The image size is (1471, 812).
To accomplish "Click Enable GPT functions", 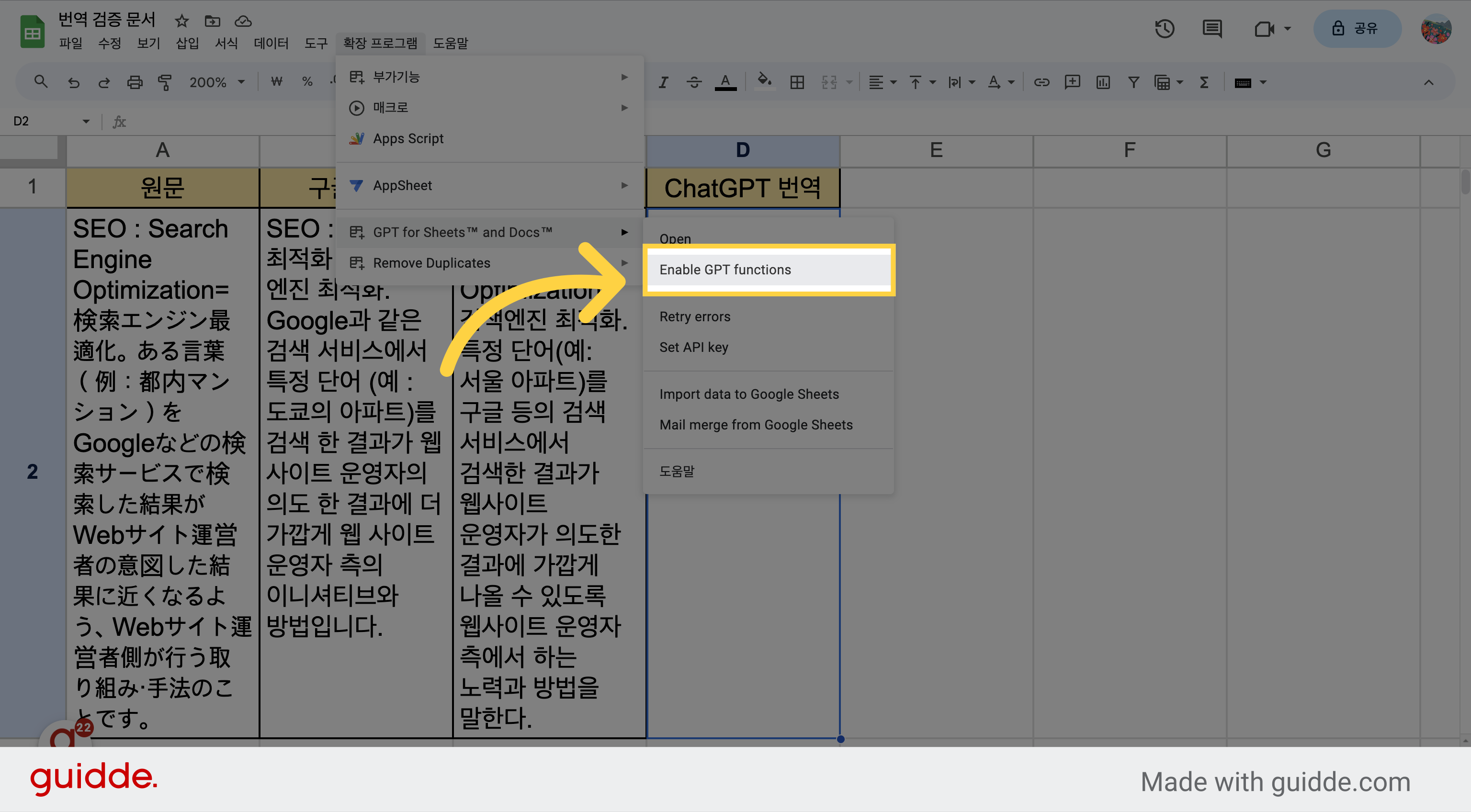I will click(x=769, y=270).
